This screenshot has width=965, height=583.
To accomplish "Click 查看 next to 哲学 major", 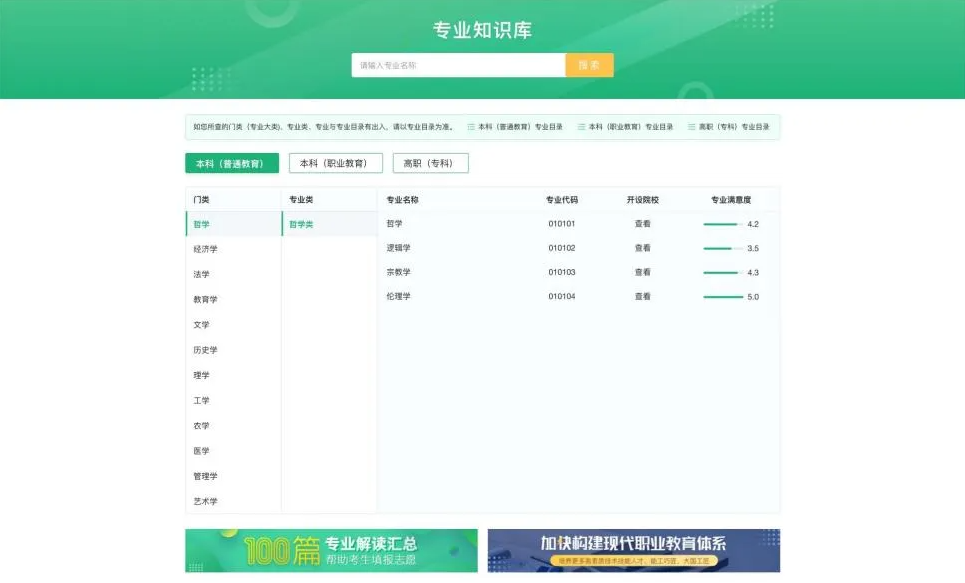I will point(642,224).
